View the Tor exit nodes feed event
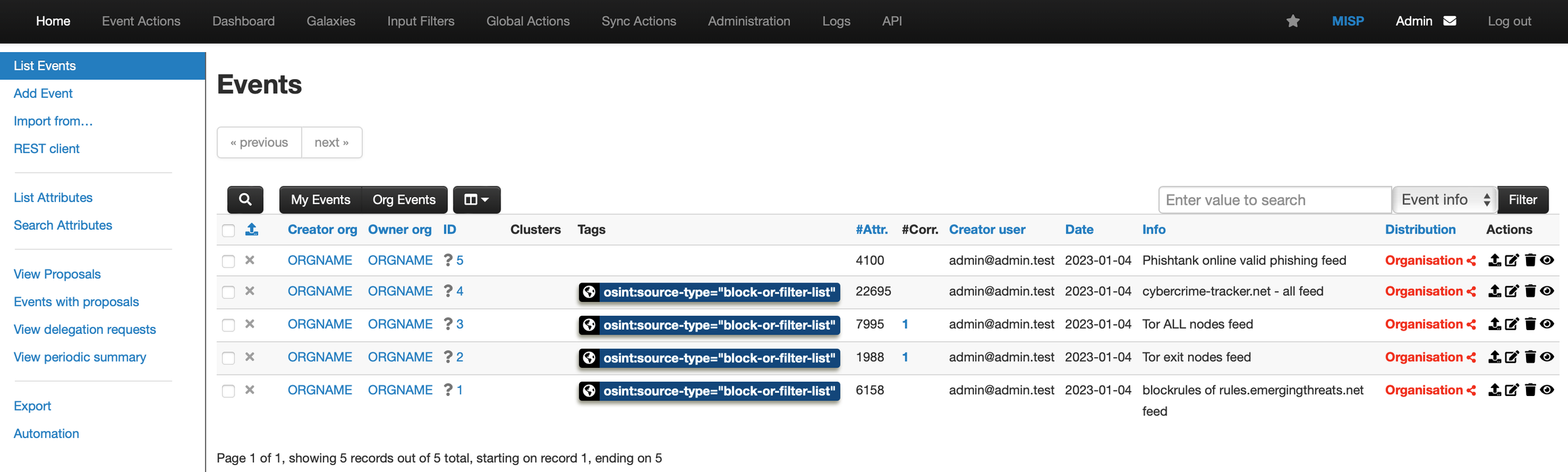 click(1547, 357)
